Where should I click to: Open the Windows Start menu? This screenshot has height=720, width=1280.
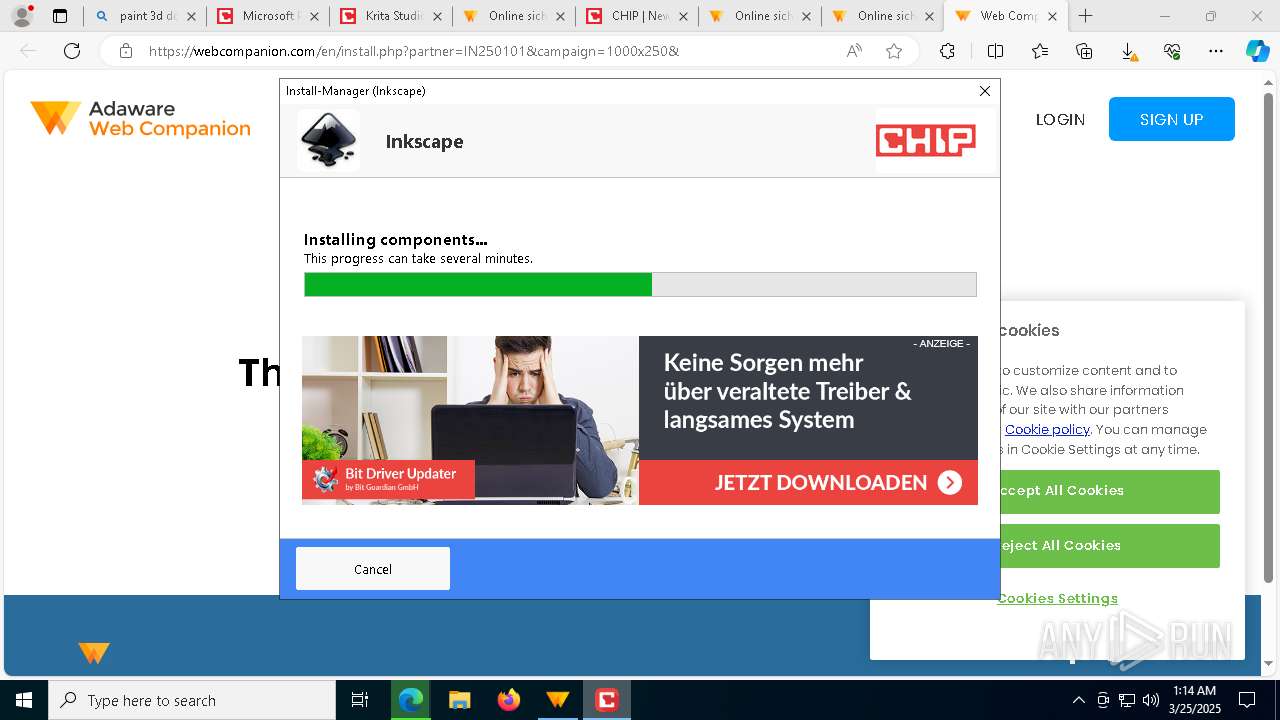point(24,700)
